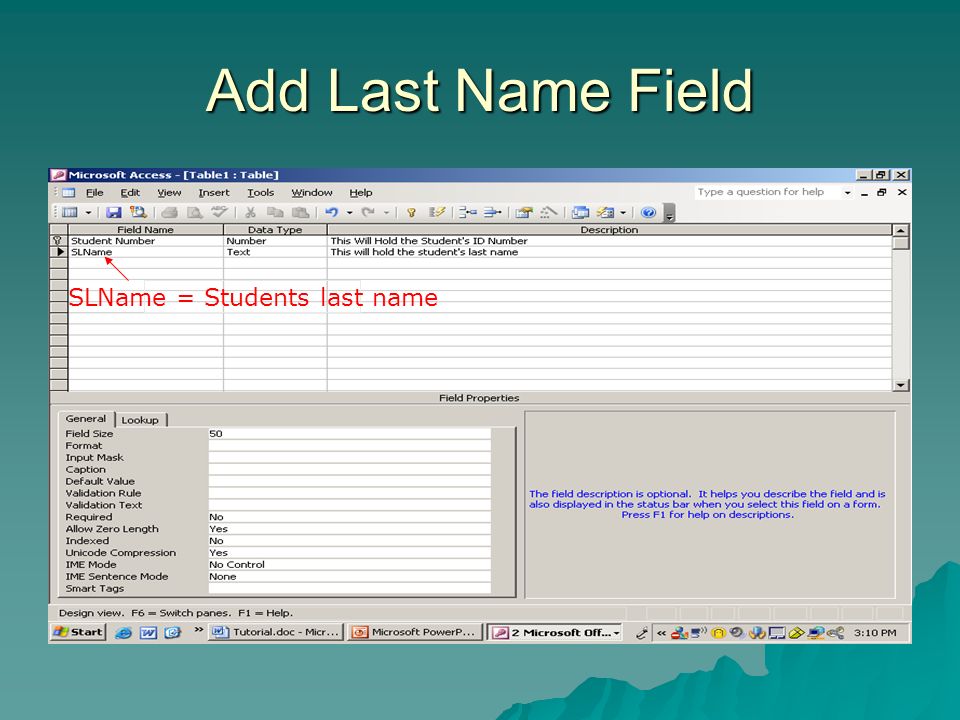
Task: Open the '2 Microsoft Off...' taskbar group
Action: pyautogui.click(x=555, y=632)
